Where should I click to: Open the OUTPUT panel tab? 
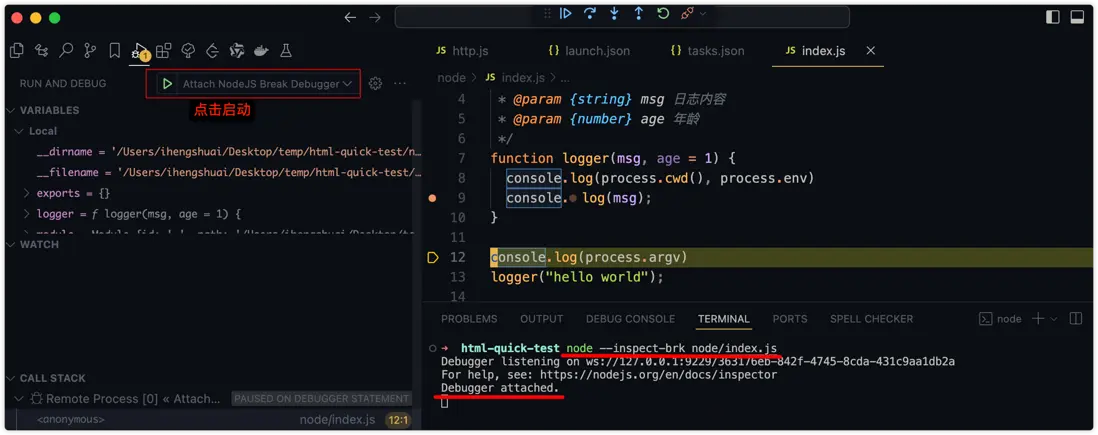tap(541, 319)
